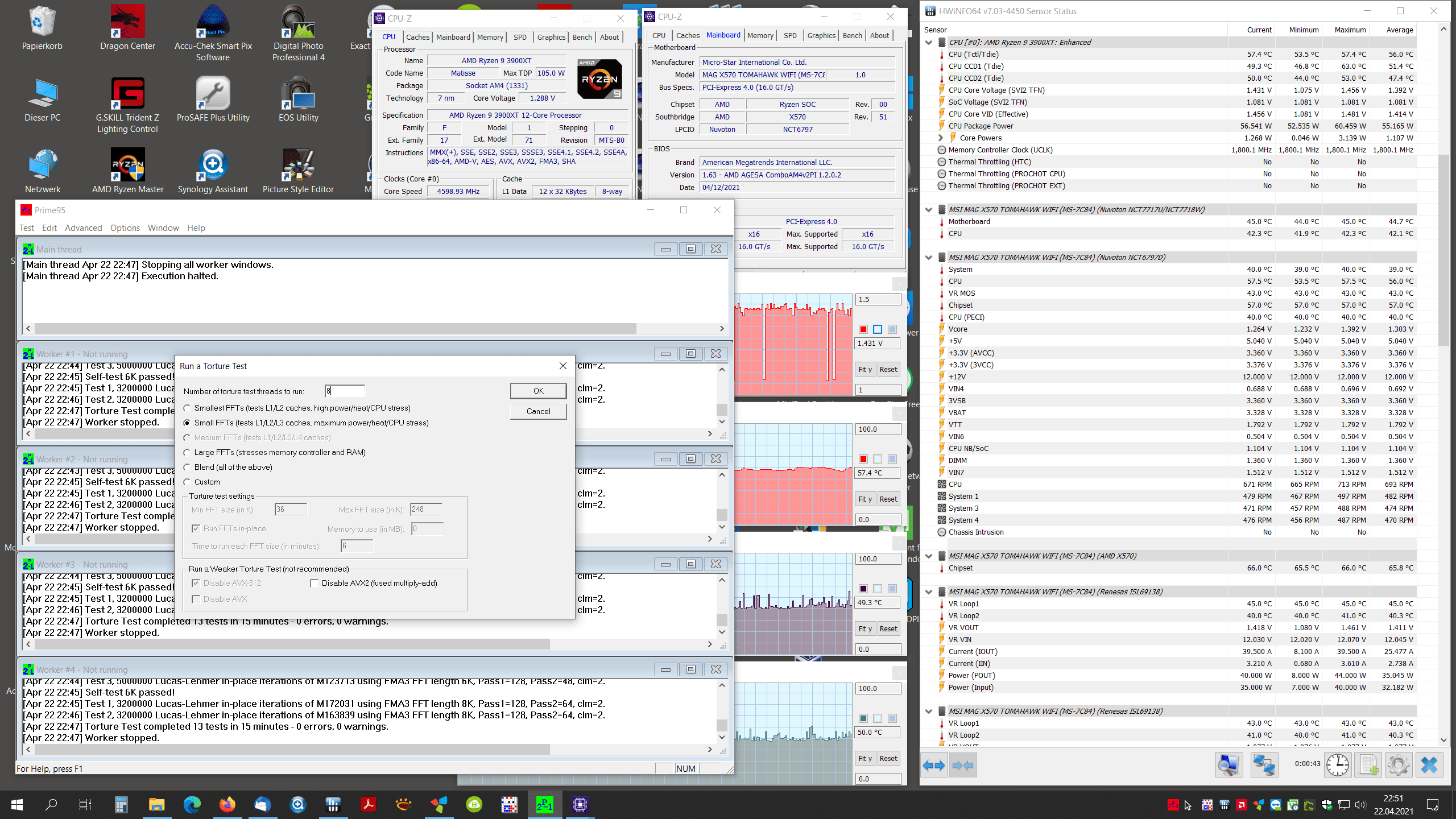Toggle red swatch of voltage graph
Viewport: 1456px width, 819px height.
click(863, 329)
